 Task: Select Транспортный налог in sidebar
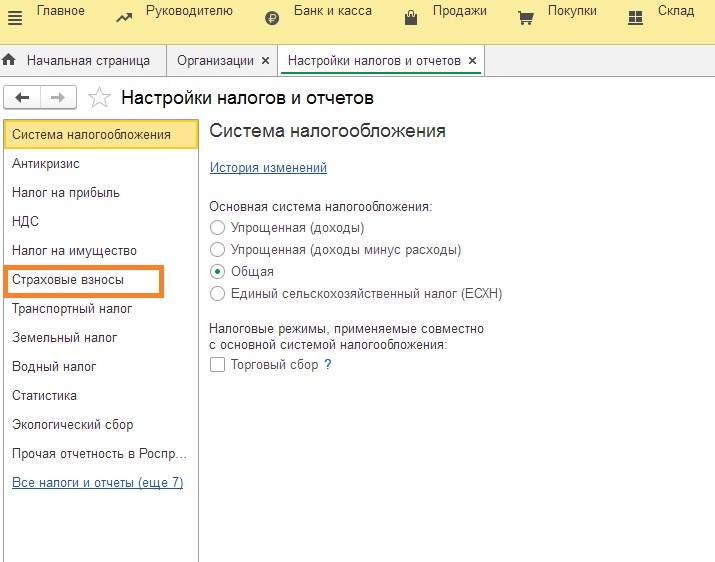(x=101, y=308)
